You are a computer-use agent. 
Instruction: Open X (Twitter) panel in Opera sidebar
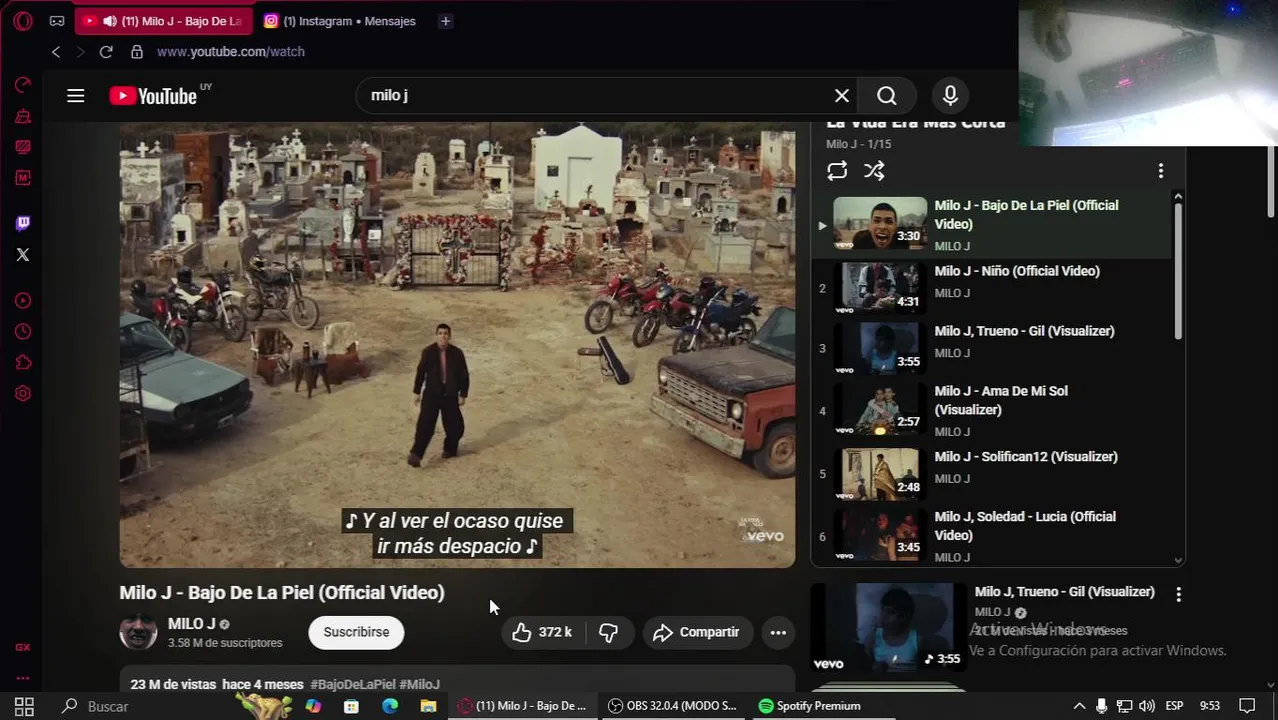[23, 255]
